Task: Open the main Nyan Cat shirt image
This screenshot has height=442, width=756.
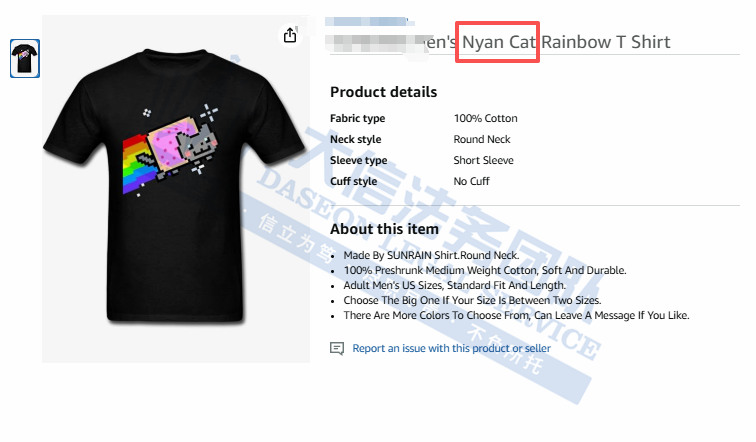Action: 176,188
